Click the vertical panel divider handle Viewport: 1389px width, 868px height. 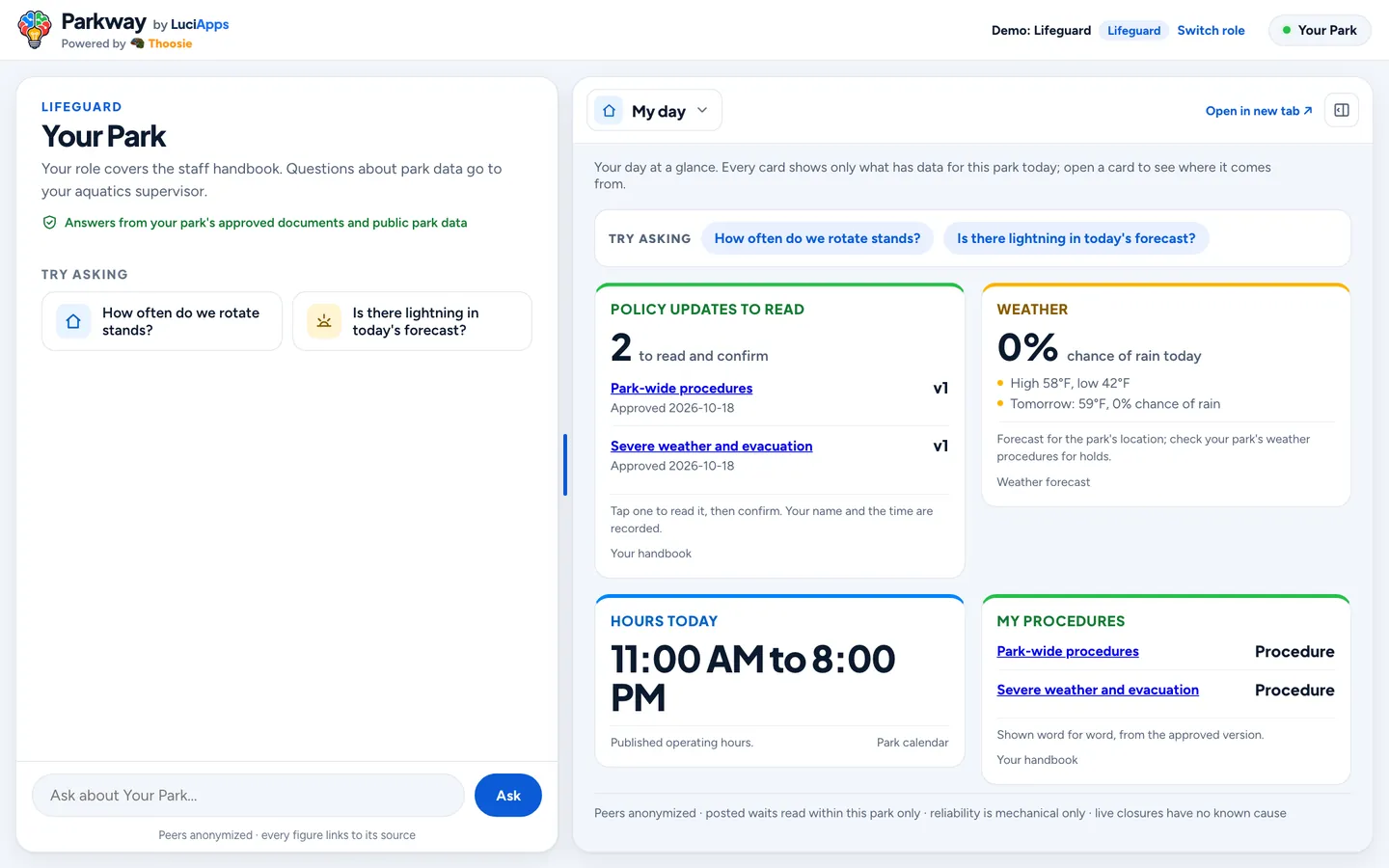point(565,465)
